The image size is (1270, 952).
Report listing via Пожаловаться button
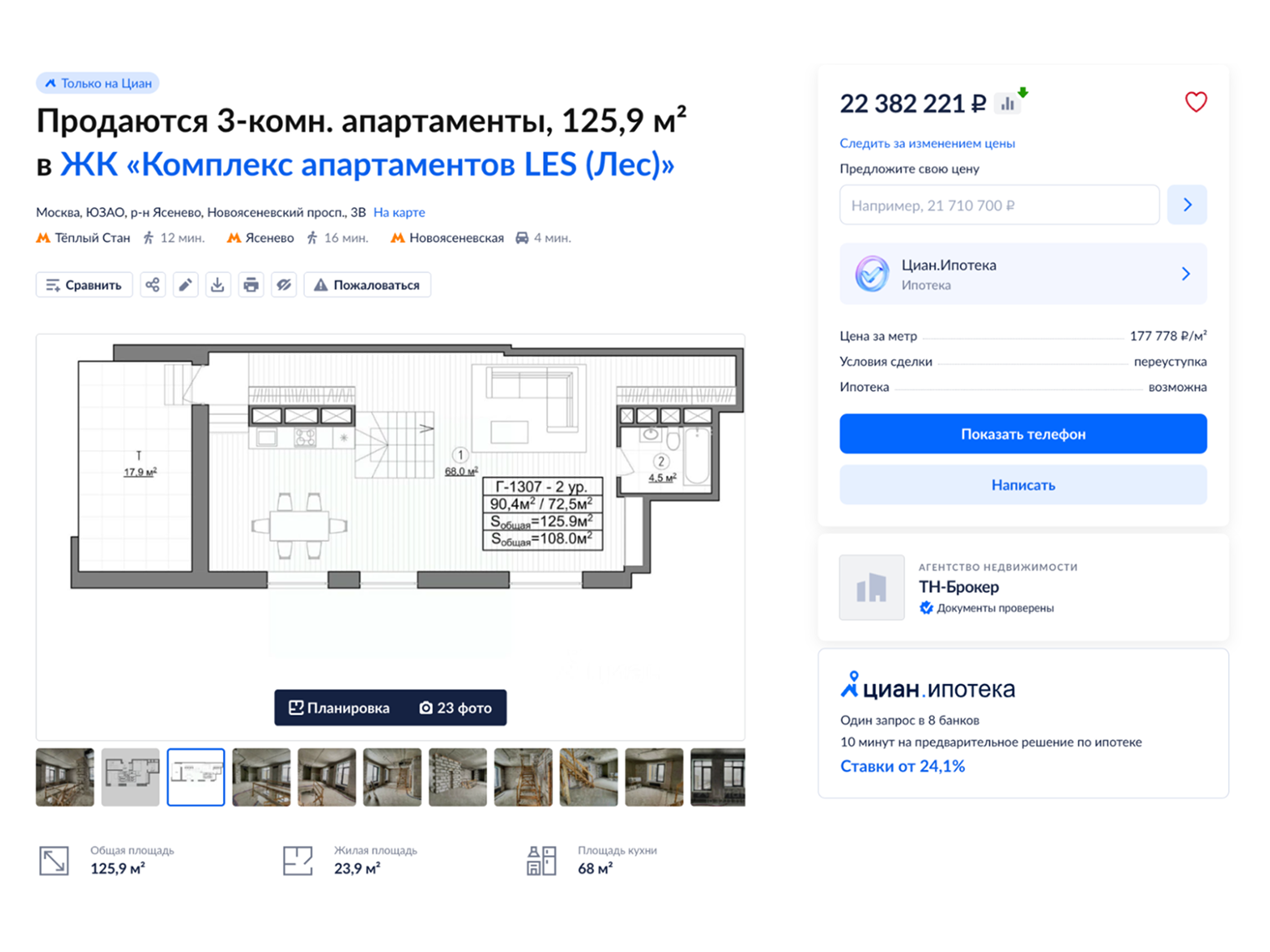pyautogui.click(x=367, y=285)
